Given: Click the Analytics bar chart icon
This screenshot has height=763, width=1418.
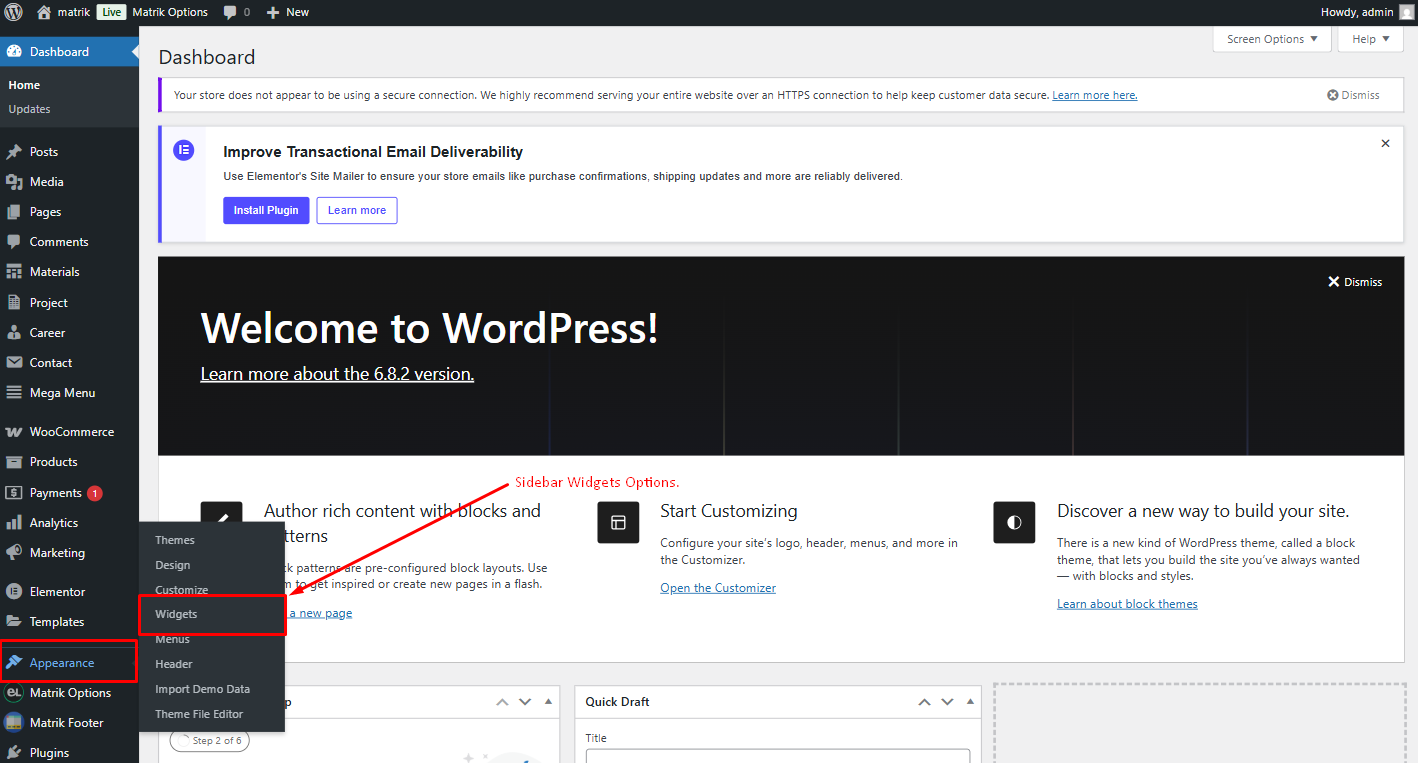Looking at the screenshot, I should pyautogui.click(x=14, y=523).
